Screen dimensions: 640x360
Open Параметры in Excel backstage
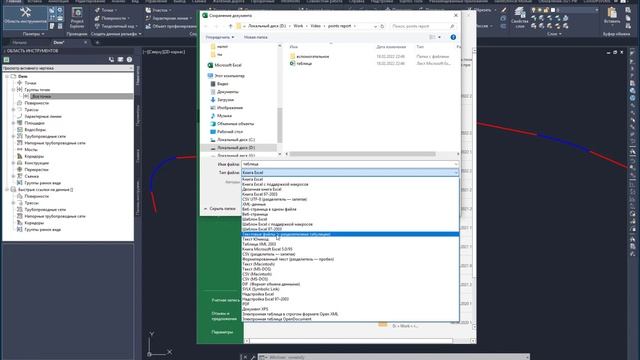(x=222, y=332)
